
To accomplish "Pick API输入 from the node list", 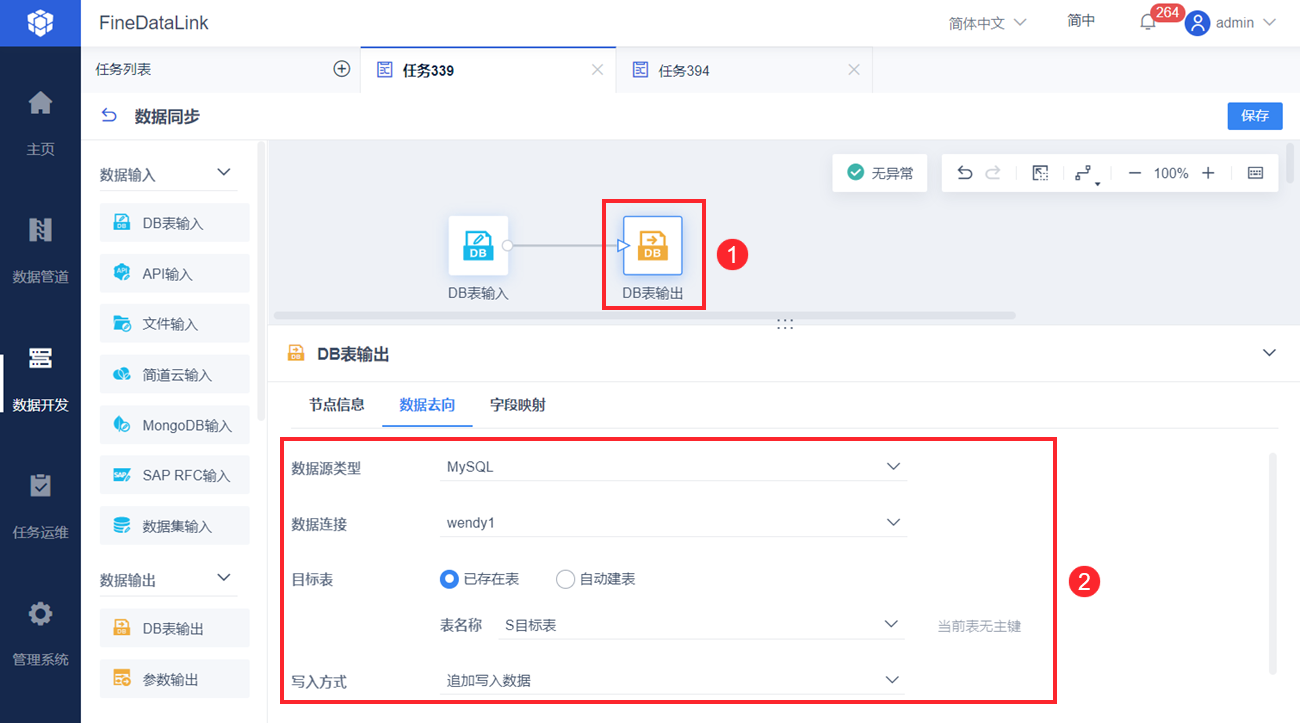I will coord(175,273).
